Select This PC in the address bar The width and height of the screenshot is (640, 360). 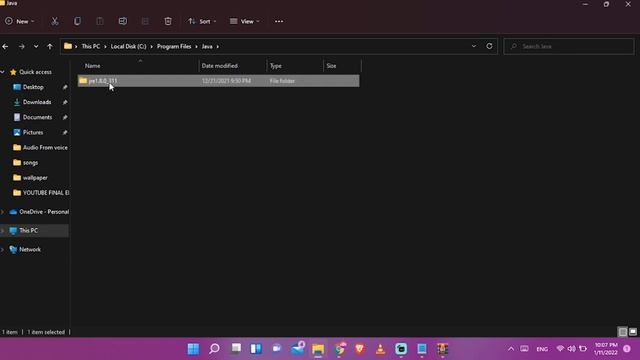tap(91, 47)
